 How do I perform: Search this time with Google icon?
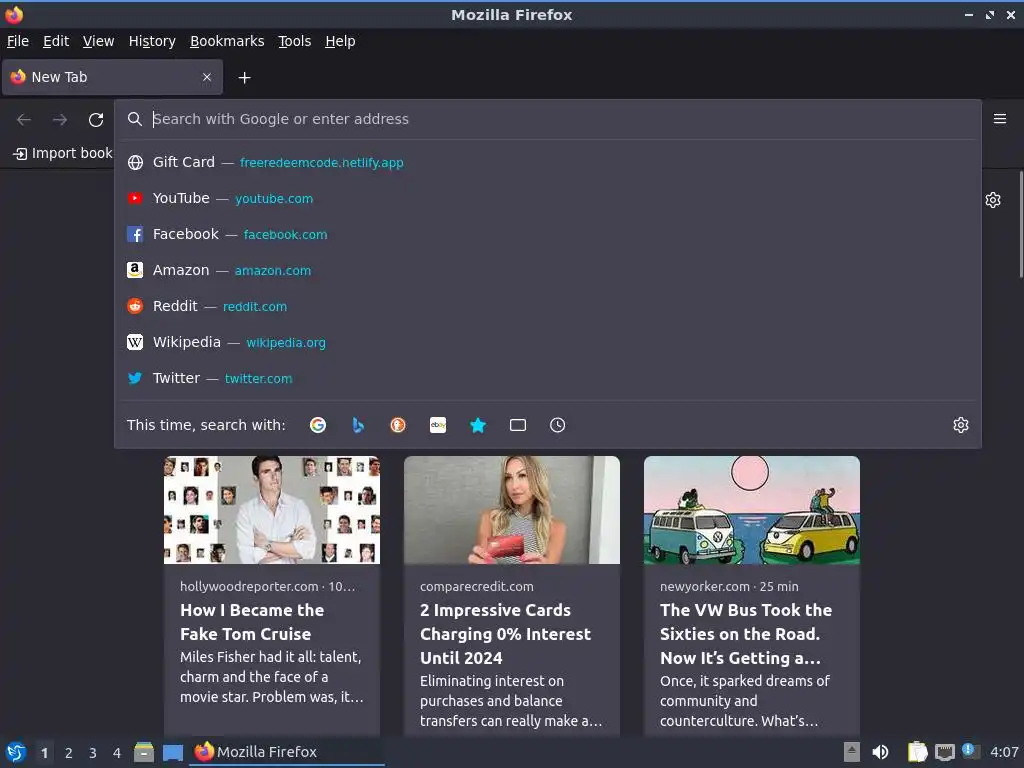coord(318,425)
